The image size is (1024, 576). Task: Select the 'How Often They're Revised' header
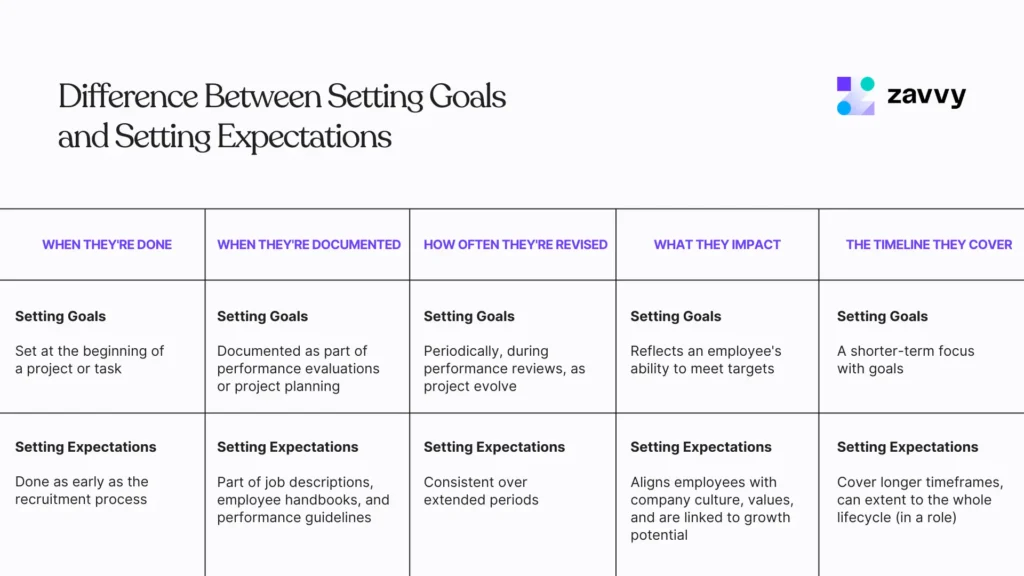[515, 245]
